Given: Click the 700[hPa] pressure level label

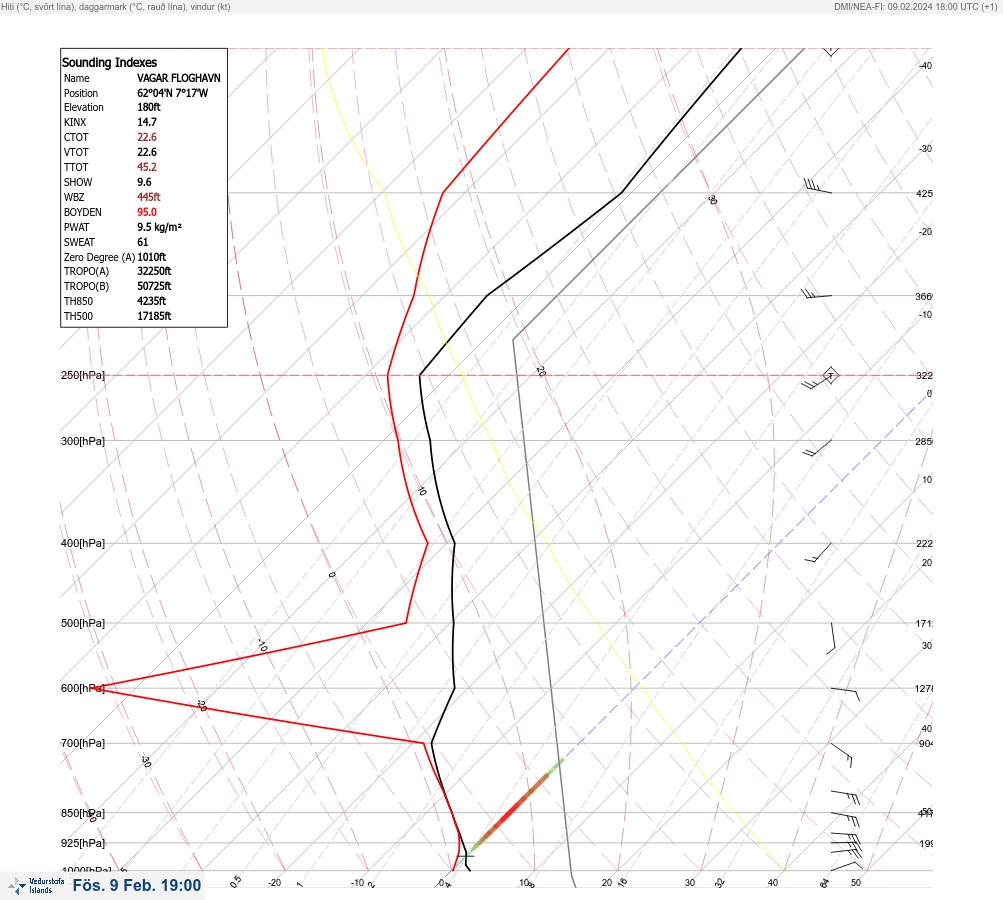Looking at the screenshot, I should [x=83, y=743].
